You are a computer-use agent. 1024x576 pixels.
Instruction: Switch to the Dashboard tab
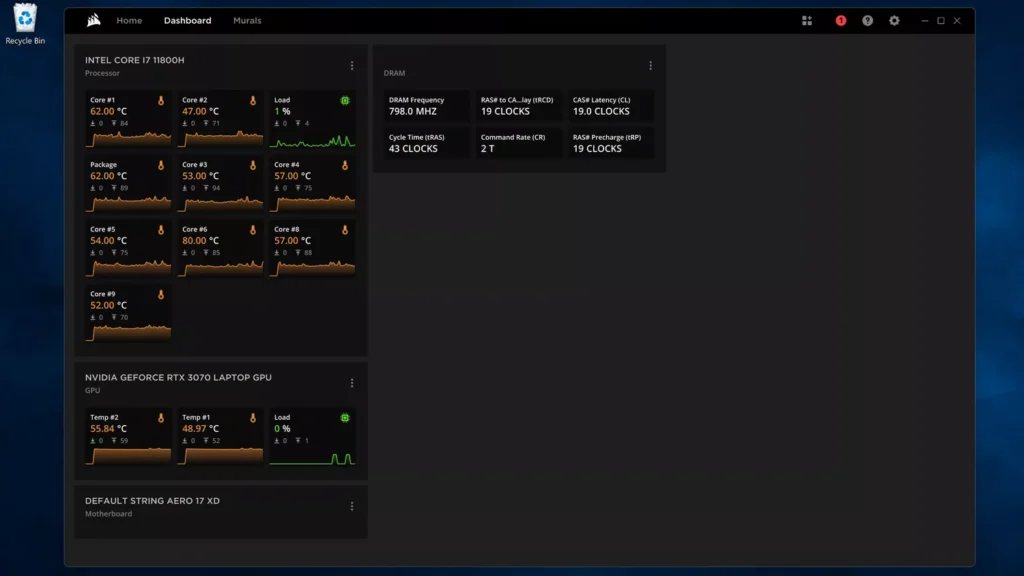[187, 20]
